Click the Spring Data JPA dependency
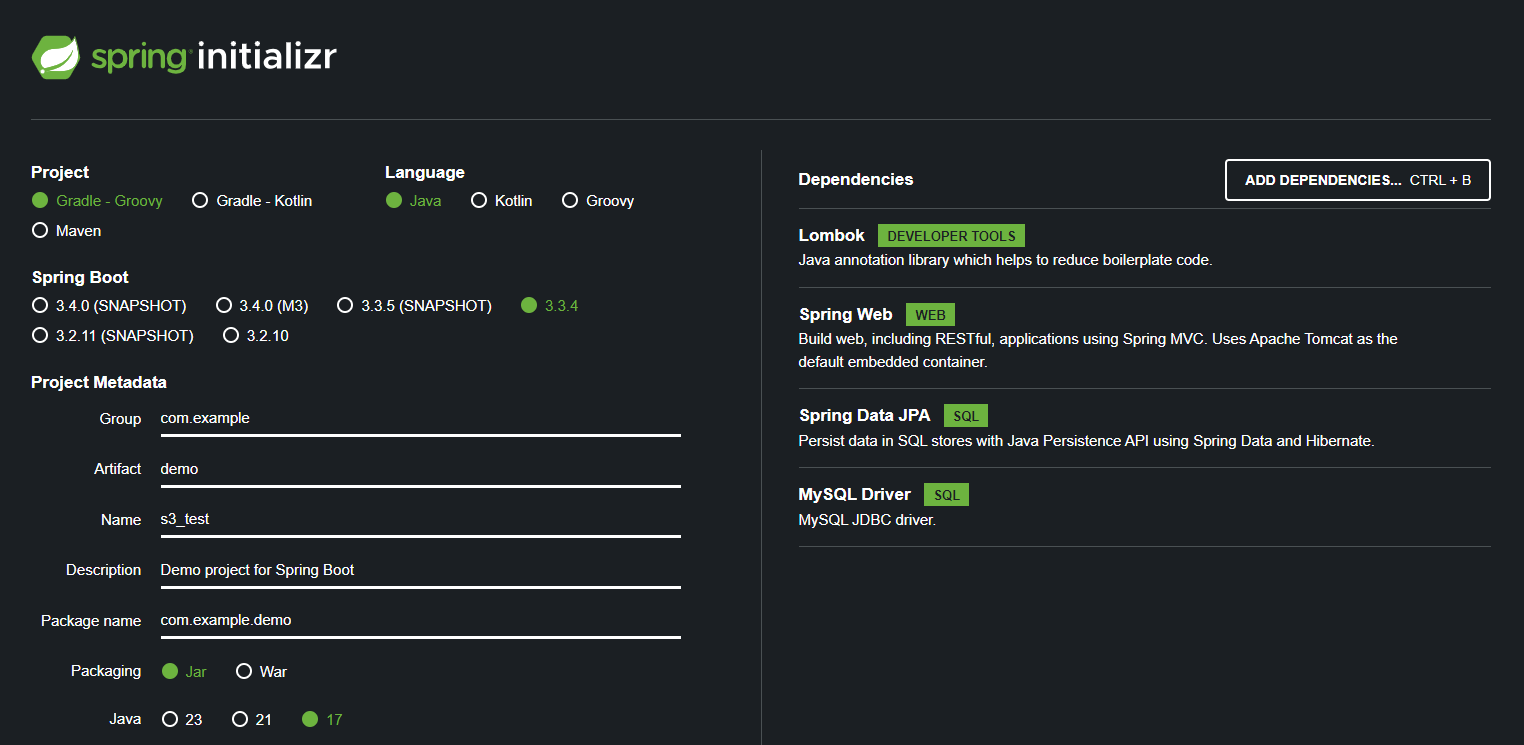The width and height of the screenshot is (1524, 745). point(1144,428)
